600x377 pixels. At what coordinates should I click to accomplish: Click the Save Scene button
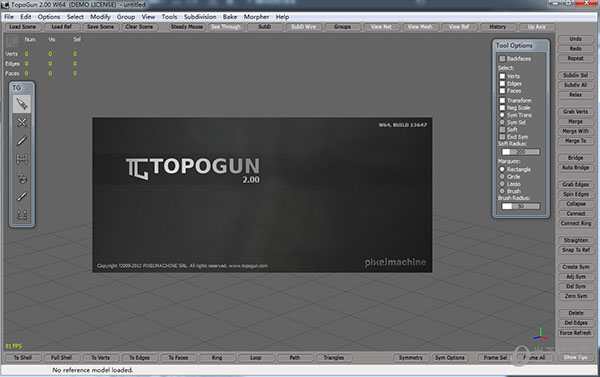pyautogui.click(x=100, y=27)
